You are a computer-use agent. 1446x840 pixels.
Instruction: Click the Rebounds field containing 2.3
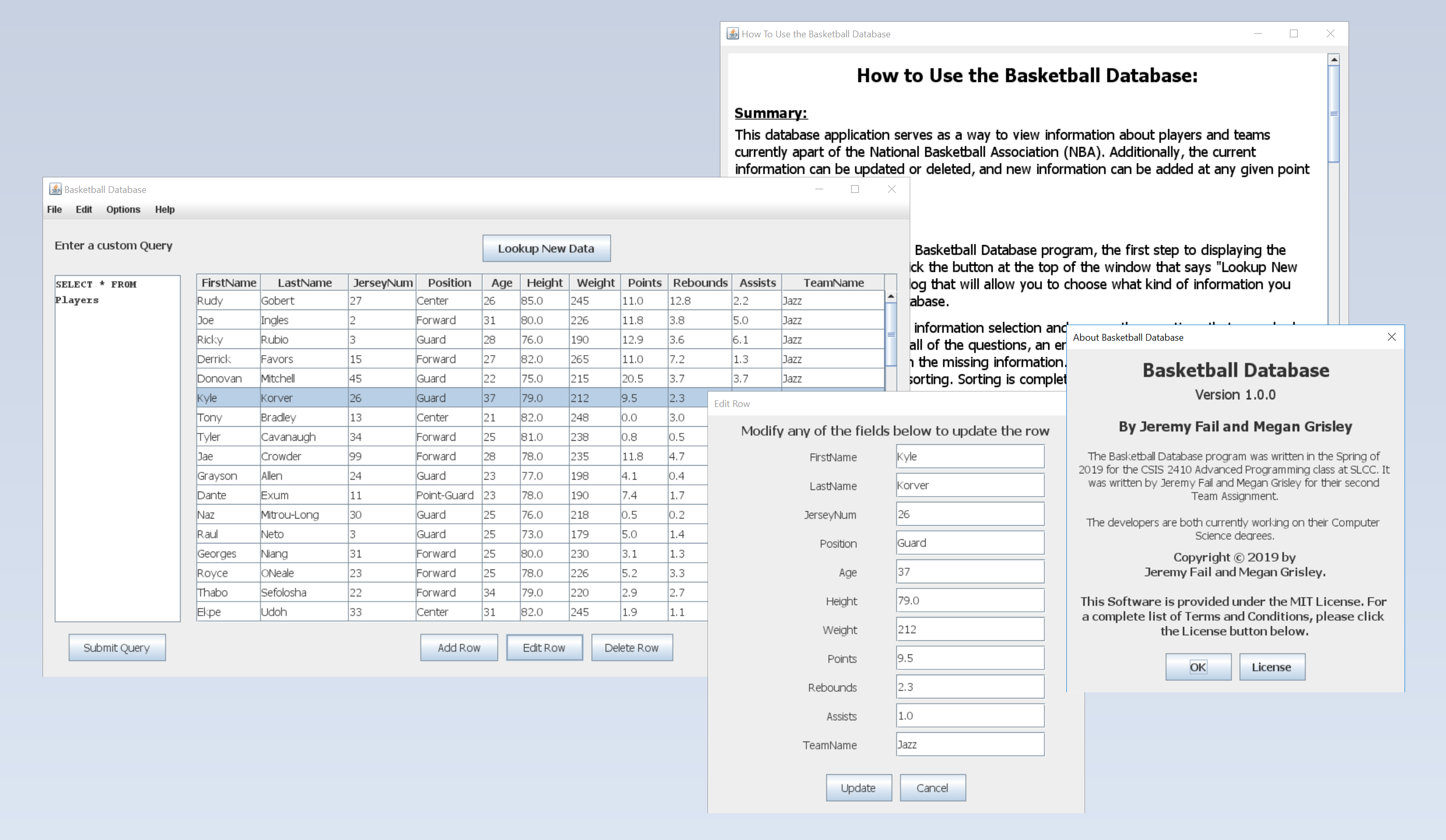pyautogui.click(x=970, y=687)
